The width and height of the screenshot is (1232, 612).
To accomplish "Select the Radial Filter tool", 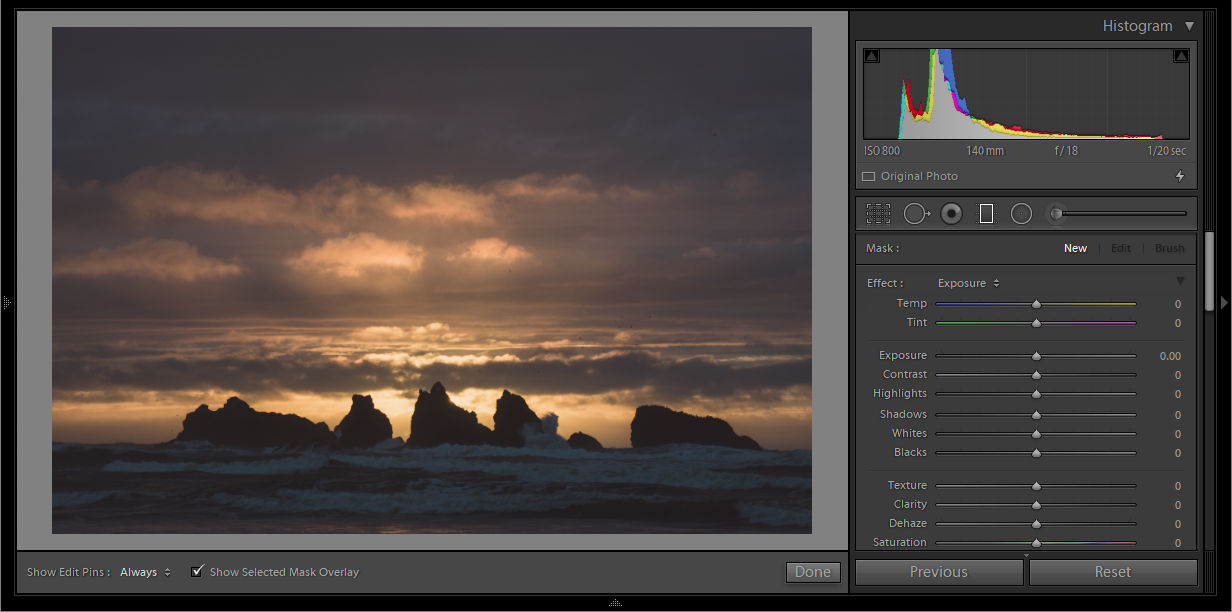I will (1021, 213).
